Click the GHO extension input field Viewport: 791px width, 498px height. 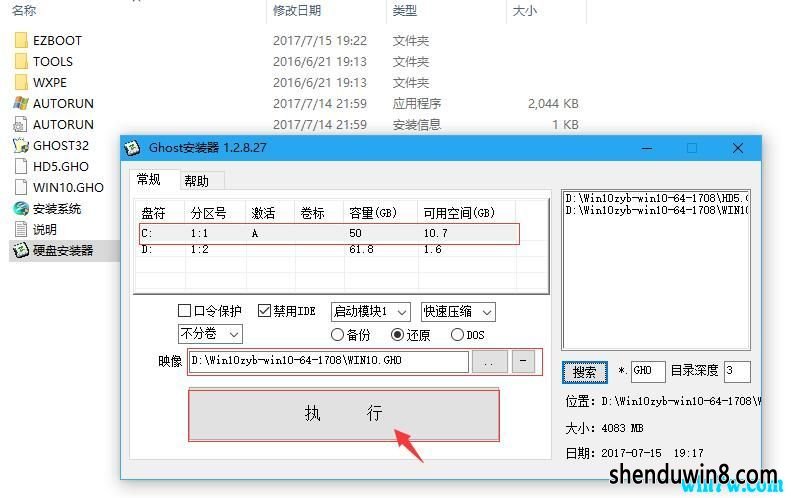(648, 371)
